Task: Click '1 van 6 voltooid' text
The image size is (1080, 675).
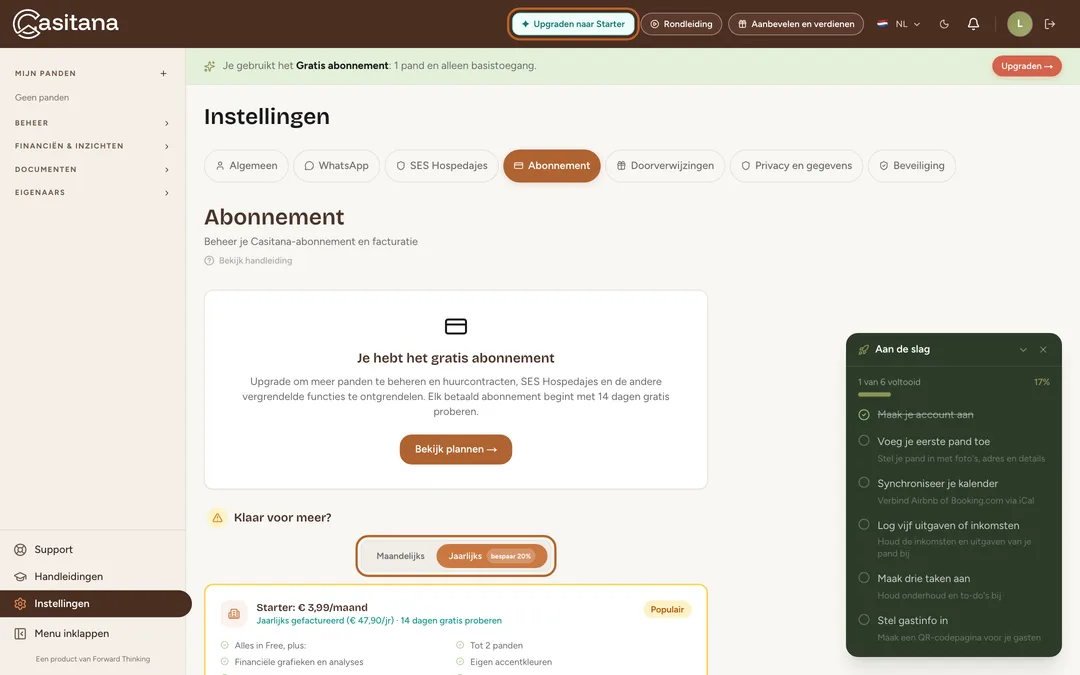Action: point(889,382)
